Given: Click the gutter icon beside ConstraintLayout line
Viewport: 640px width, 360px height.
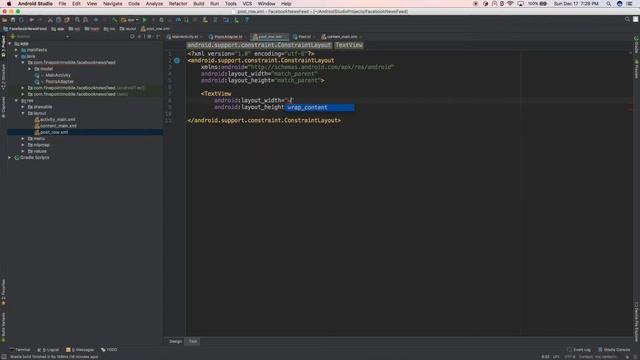Looking at the screenshot, I should click(177, 60).
